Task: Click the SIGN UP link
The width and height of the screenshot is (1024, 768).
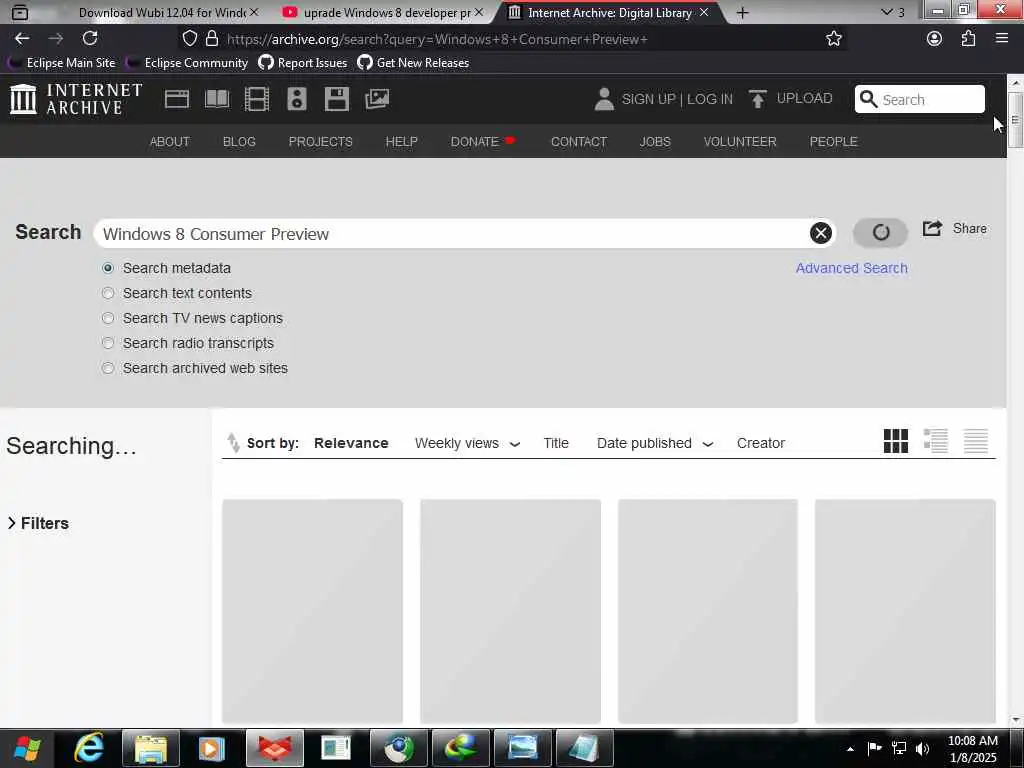Action: 648,99
